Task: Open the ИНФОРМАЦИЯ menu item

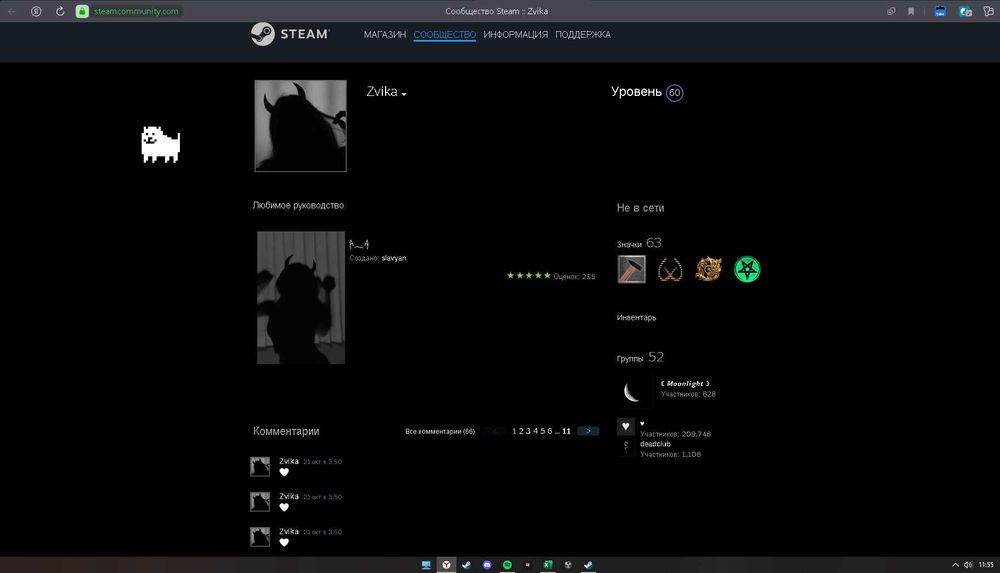Action: pos(515,34)
